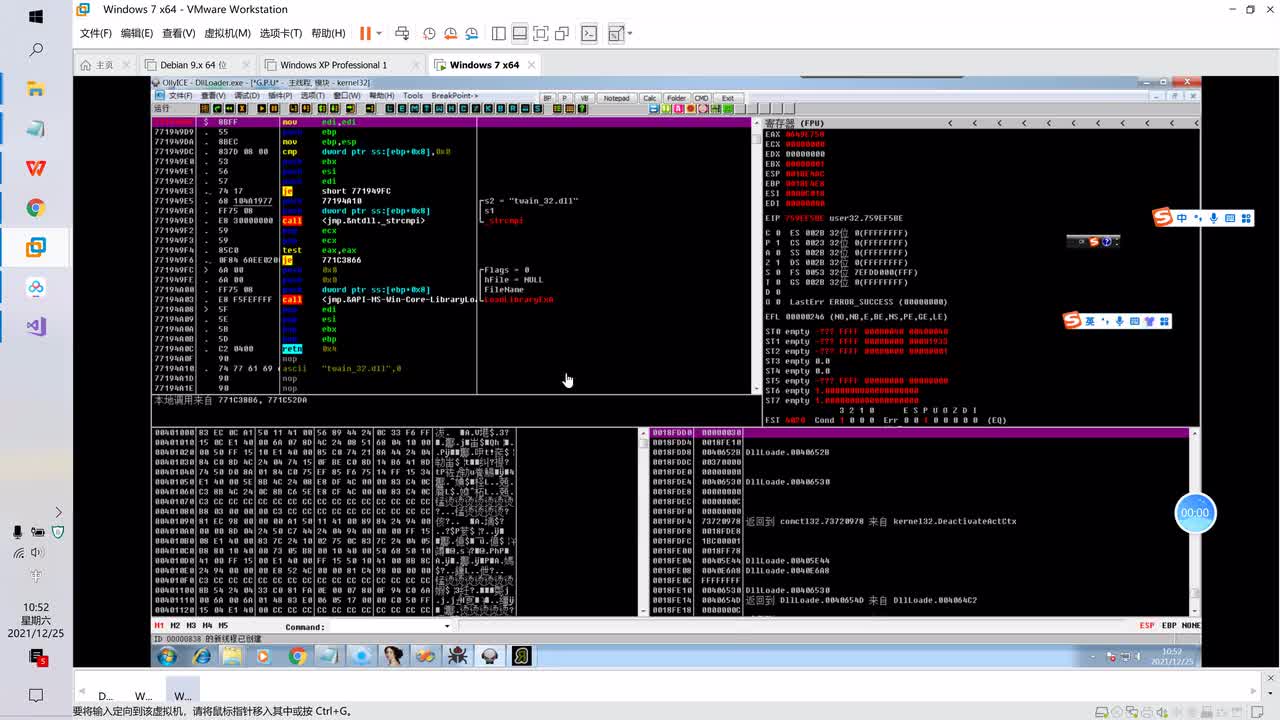Enter VMware full screen mode

pyautogui.click(x=541, y=33)
